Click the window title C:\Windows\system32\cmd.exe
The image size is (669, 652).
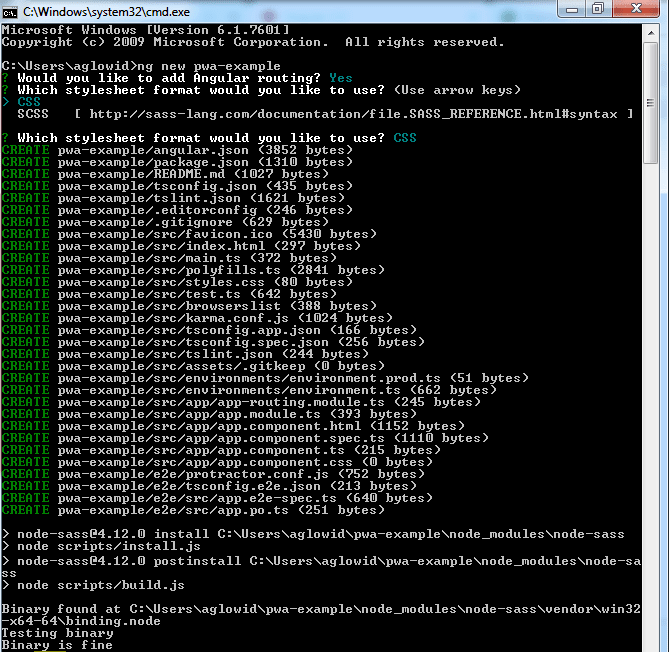coord(106,12)
